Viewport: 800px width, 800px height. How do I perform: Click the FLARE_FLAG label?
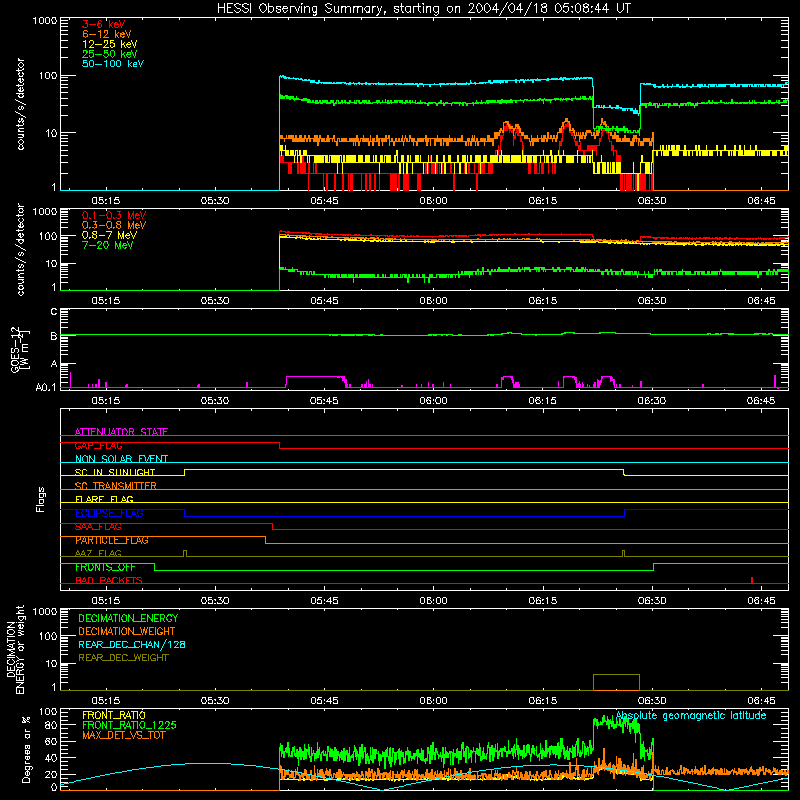pos(104,499)
